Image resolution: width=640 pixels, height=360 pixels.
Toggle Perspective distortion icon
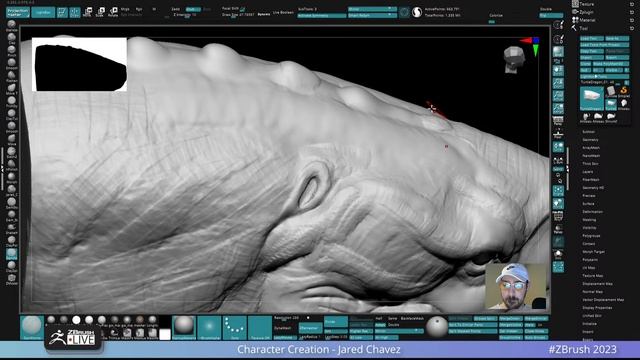pos(558,121)
